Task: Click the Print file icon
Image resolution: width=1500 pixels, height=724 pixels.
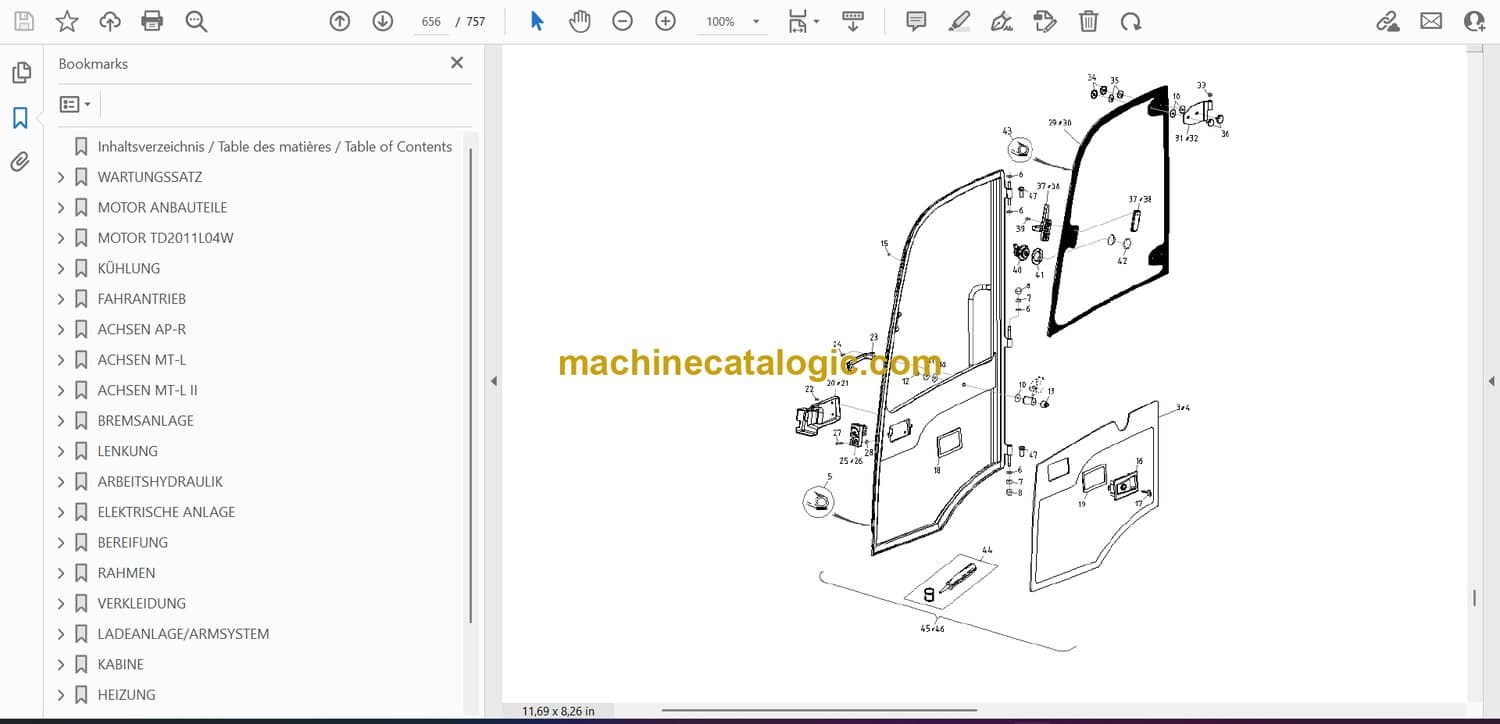Action: coord(152,21)
